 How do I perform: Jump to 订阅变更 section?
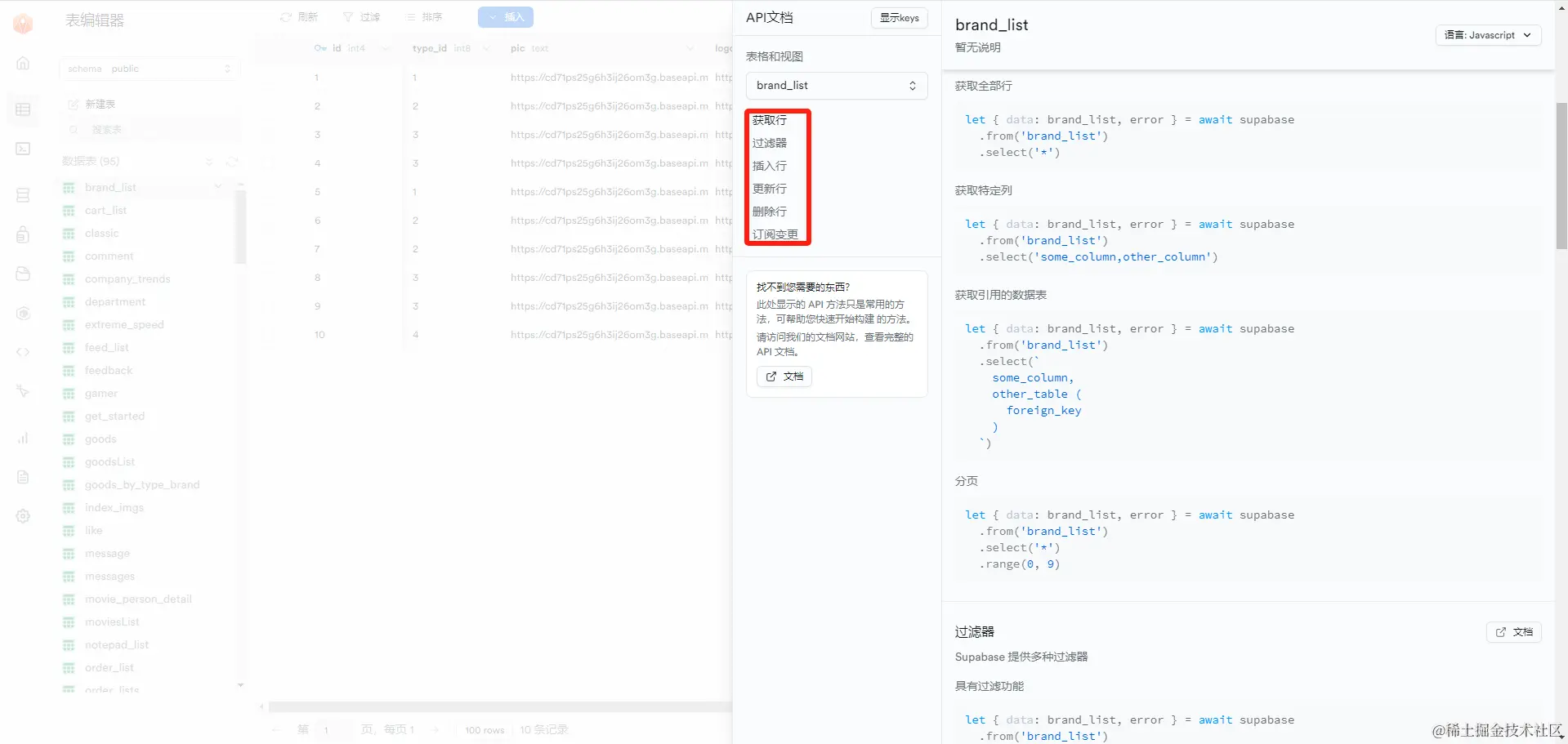(775, 234)
